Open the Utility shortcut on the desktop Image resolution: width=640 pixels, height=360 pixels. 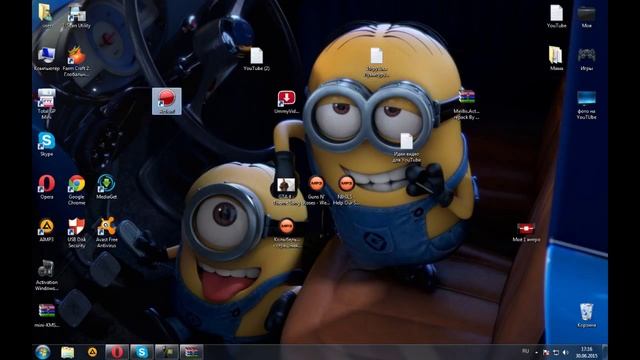[77, 16]
